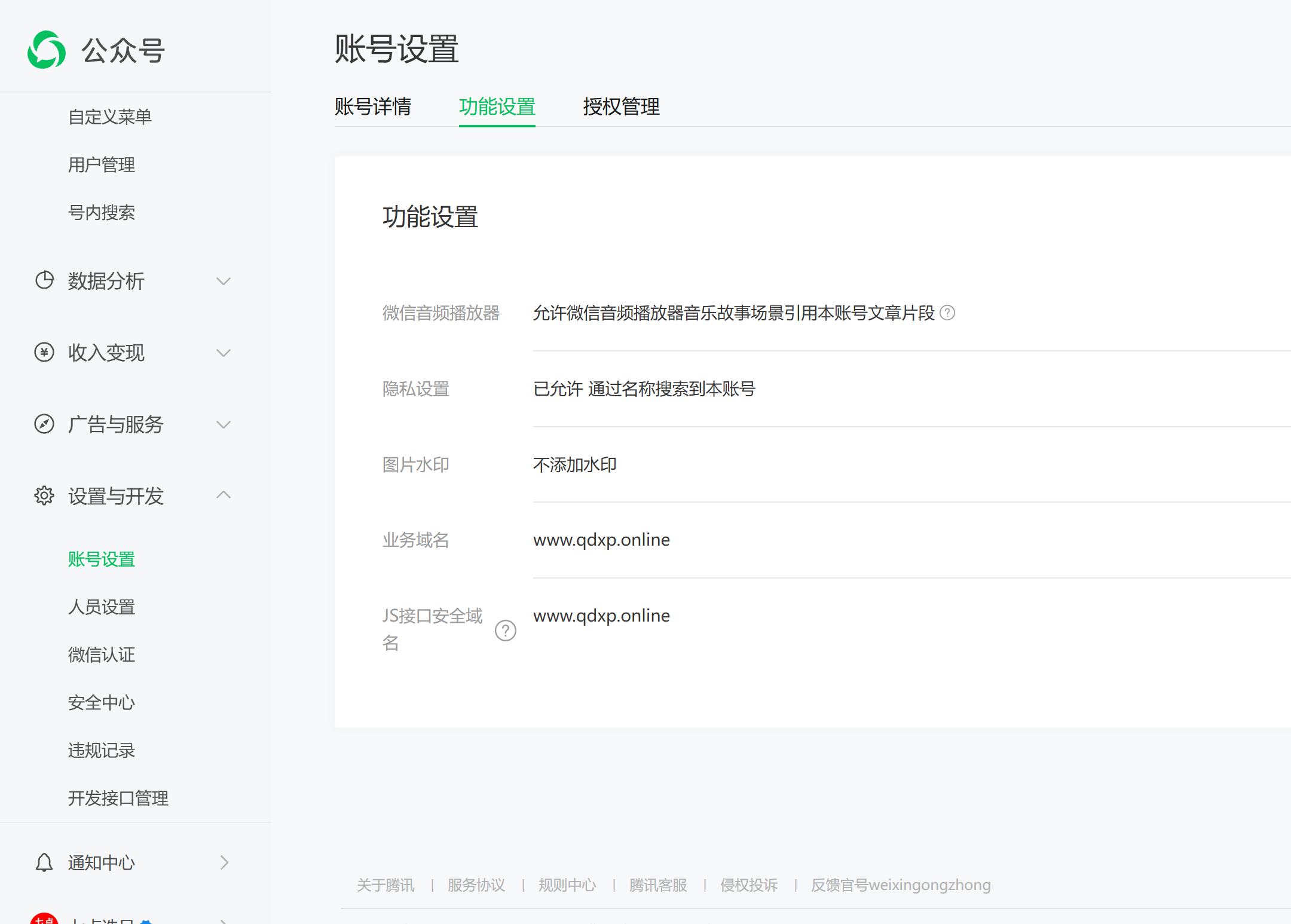Open 通知中心 right arrow
The image size is (1291, 924).
(x=224, y=862)
